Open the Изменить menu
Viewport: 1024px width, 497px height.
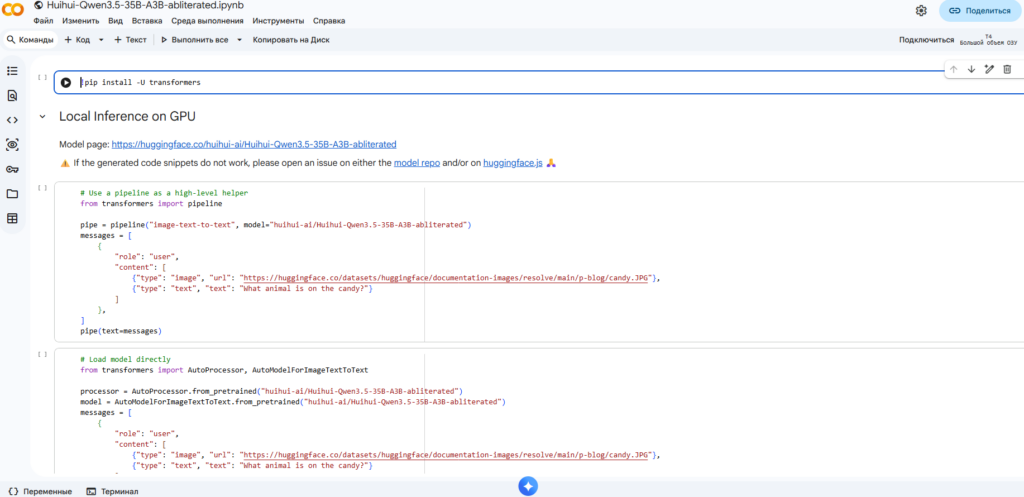click(80, 21)
